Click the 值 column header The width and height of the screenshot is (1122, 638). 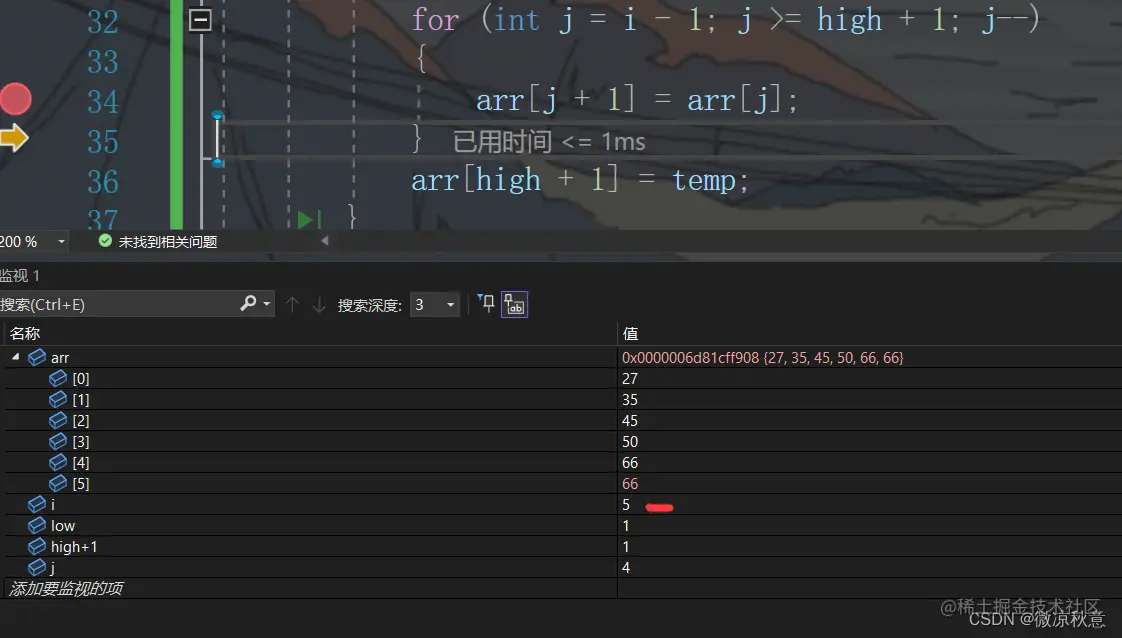[630, 333]
